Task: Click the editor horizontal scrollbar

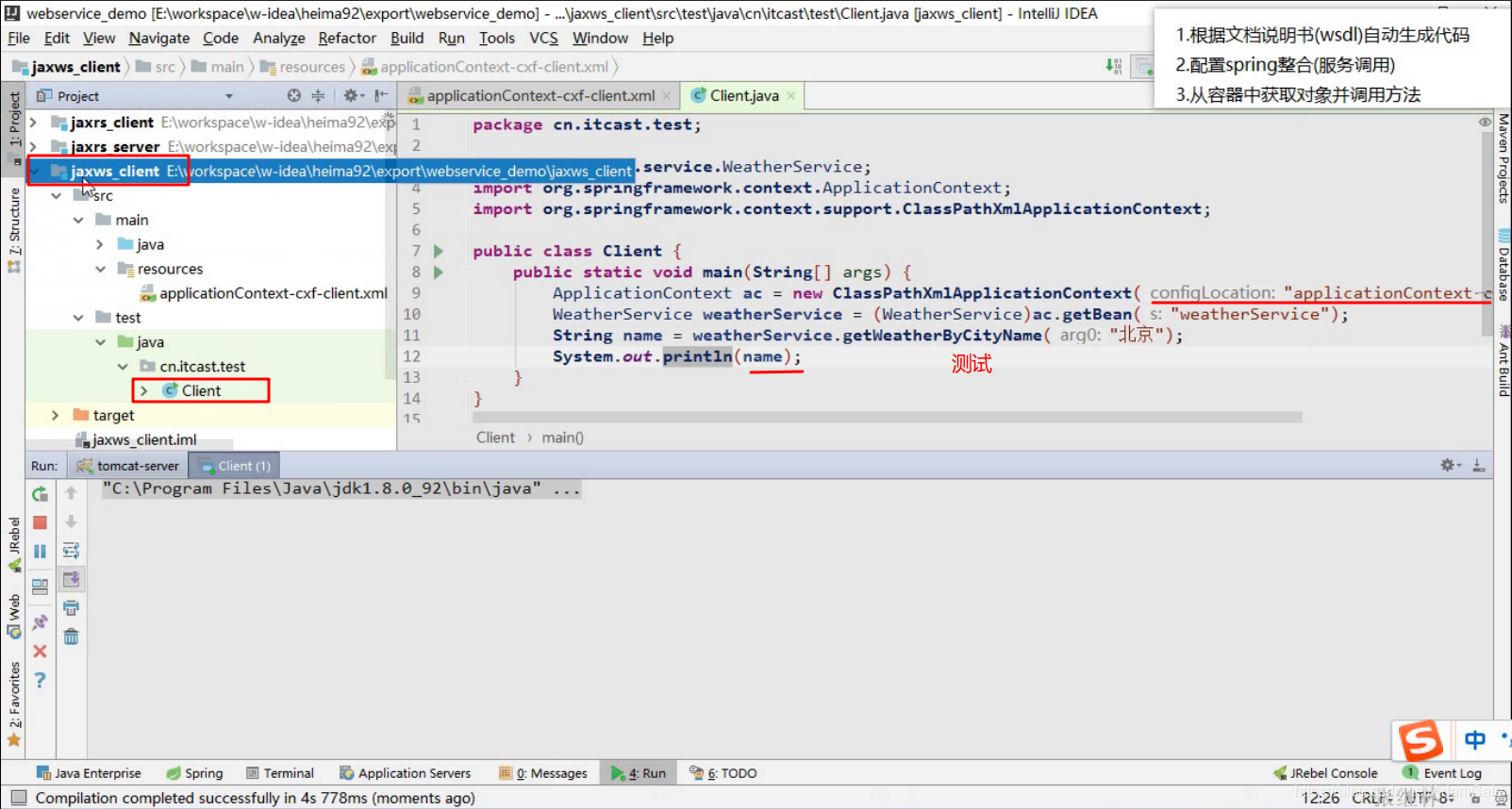Action: [x=887, y=417]
